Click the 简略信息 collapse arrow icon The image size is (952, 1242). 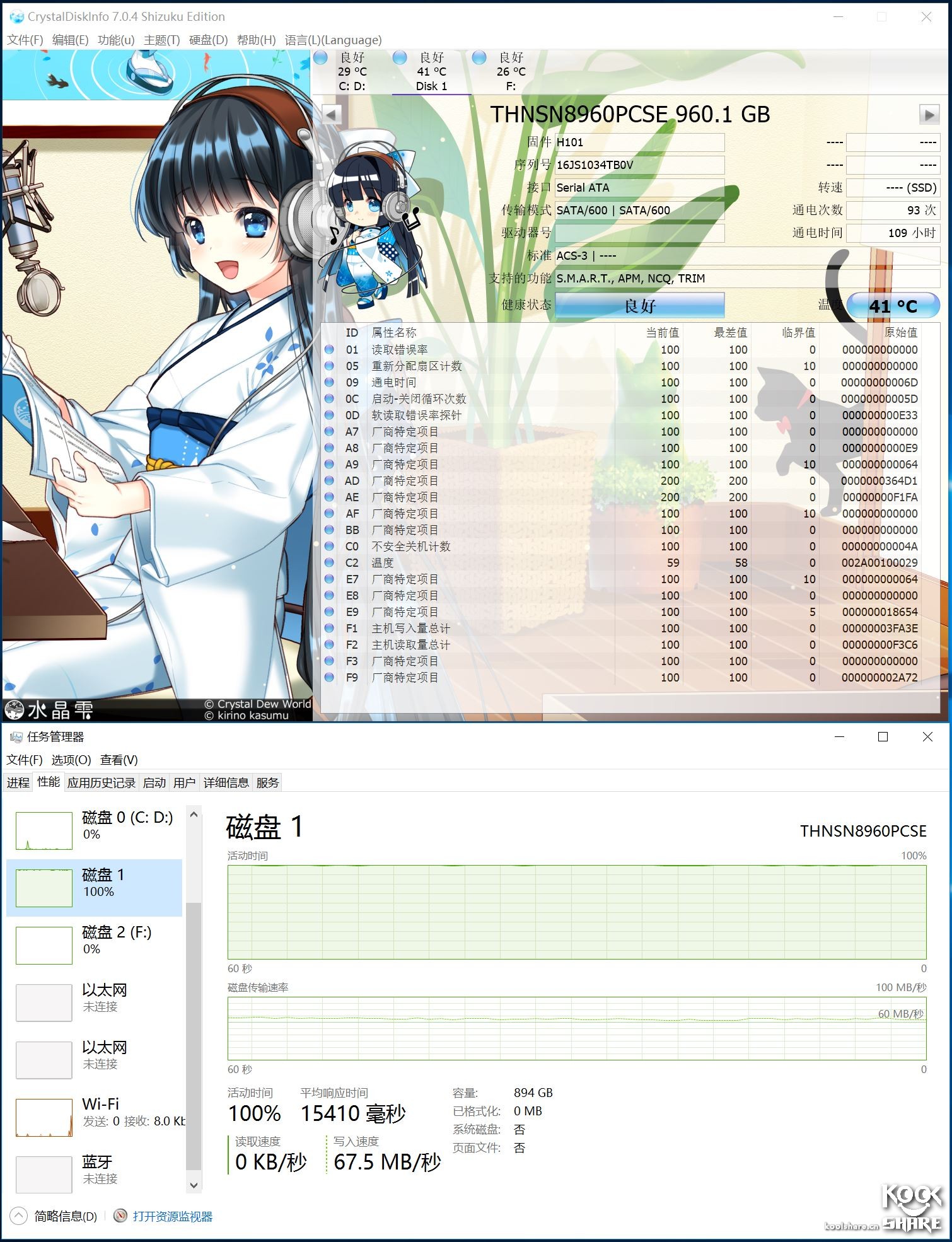click(19, 1216)
